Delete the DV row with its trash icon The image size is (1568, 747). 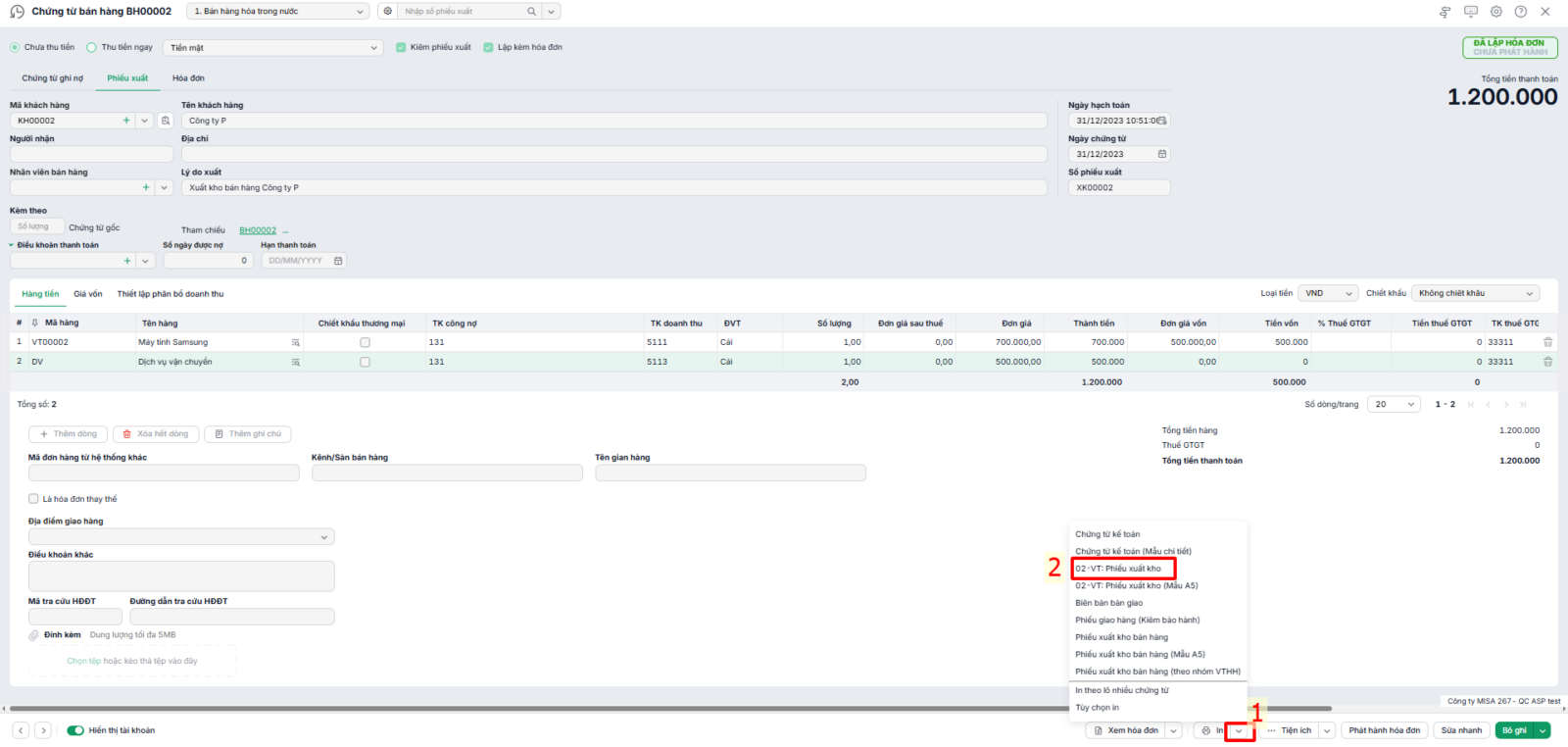point(1548,362)
